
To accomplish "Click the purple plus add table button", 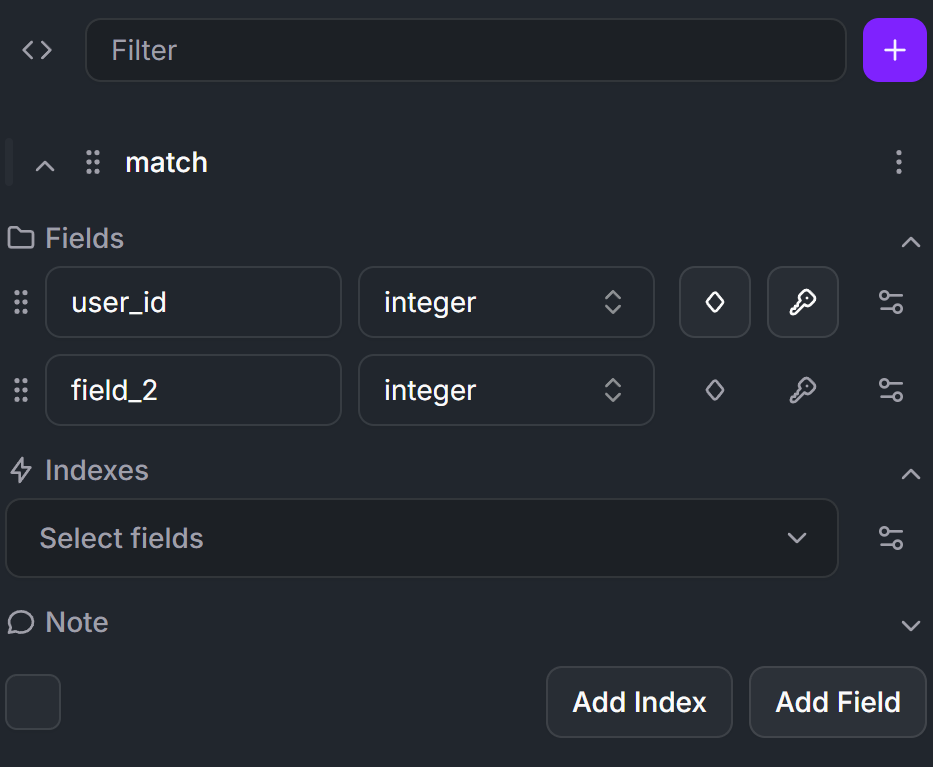I will [894, 50].
